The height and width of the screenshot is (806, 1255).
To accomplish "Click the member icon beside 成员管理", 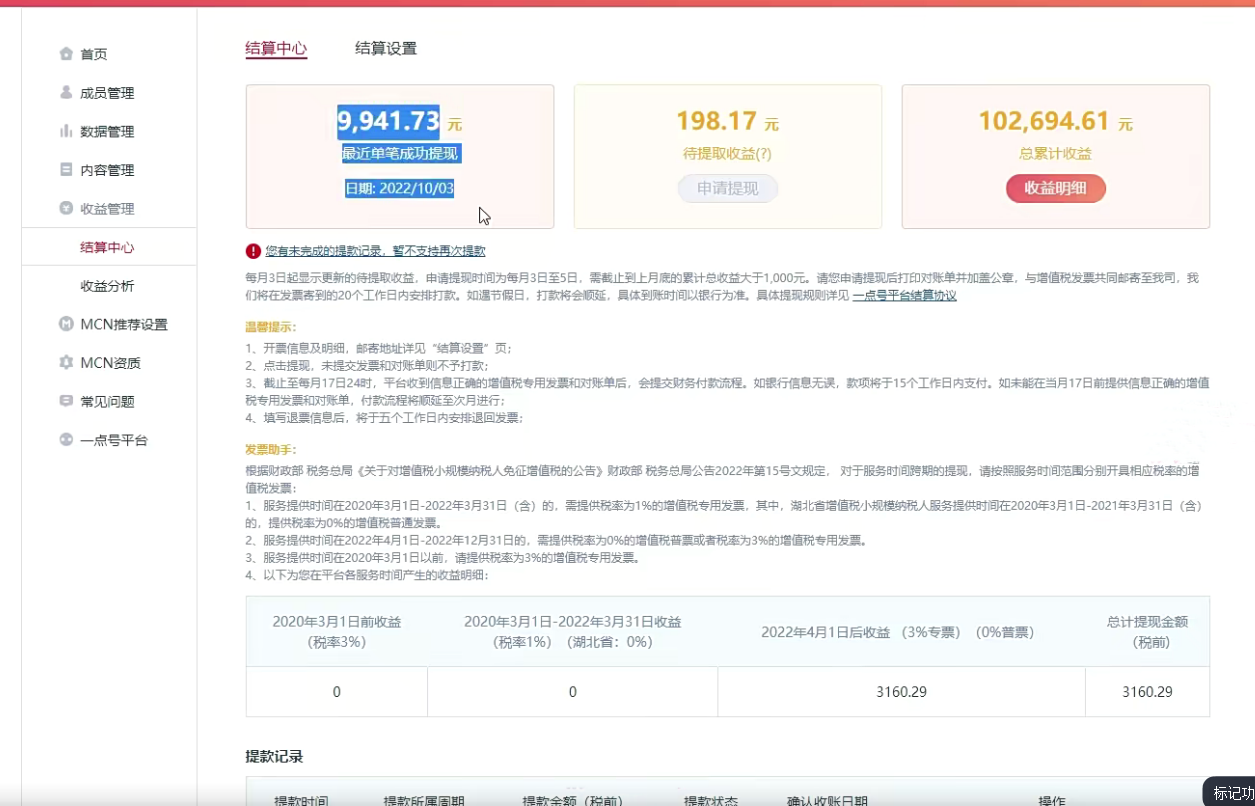I will (66, 93).
